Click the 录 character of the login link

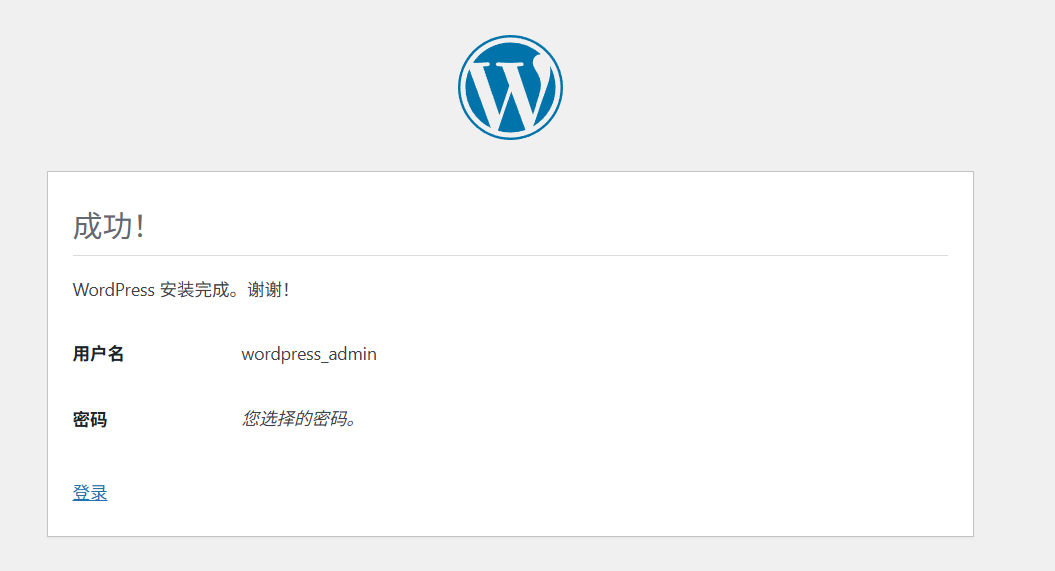pos(99,493)
